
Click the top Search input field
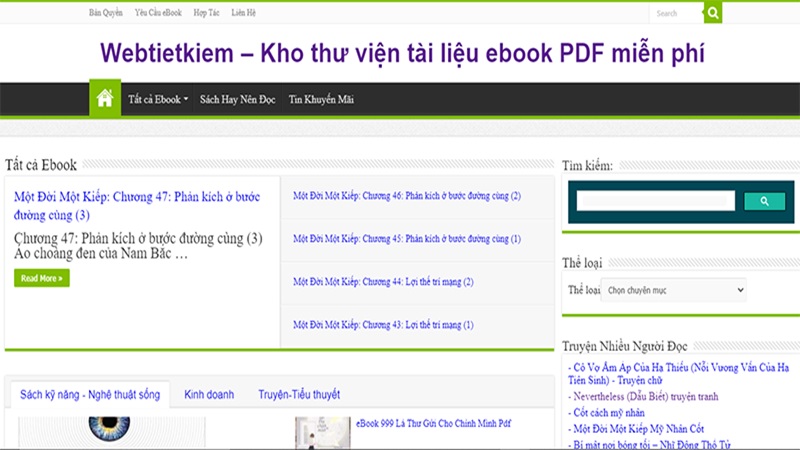(677, 13)
